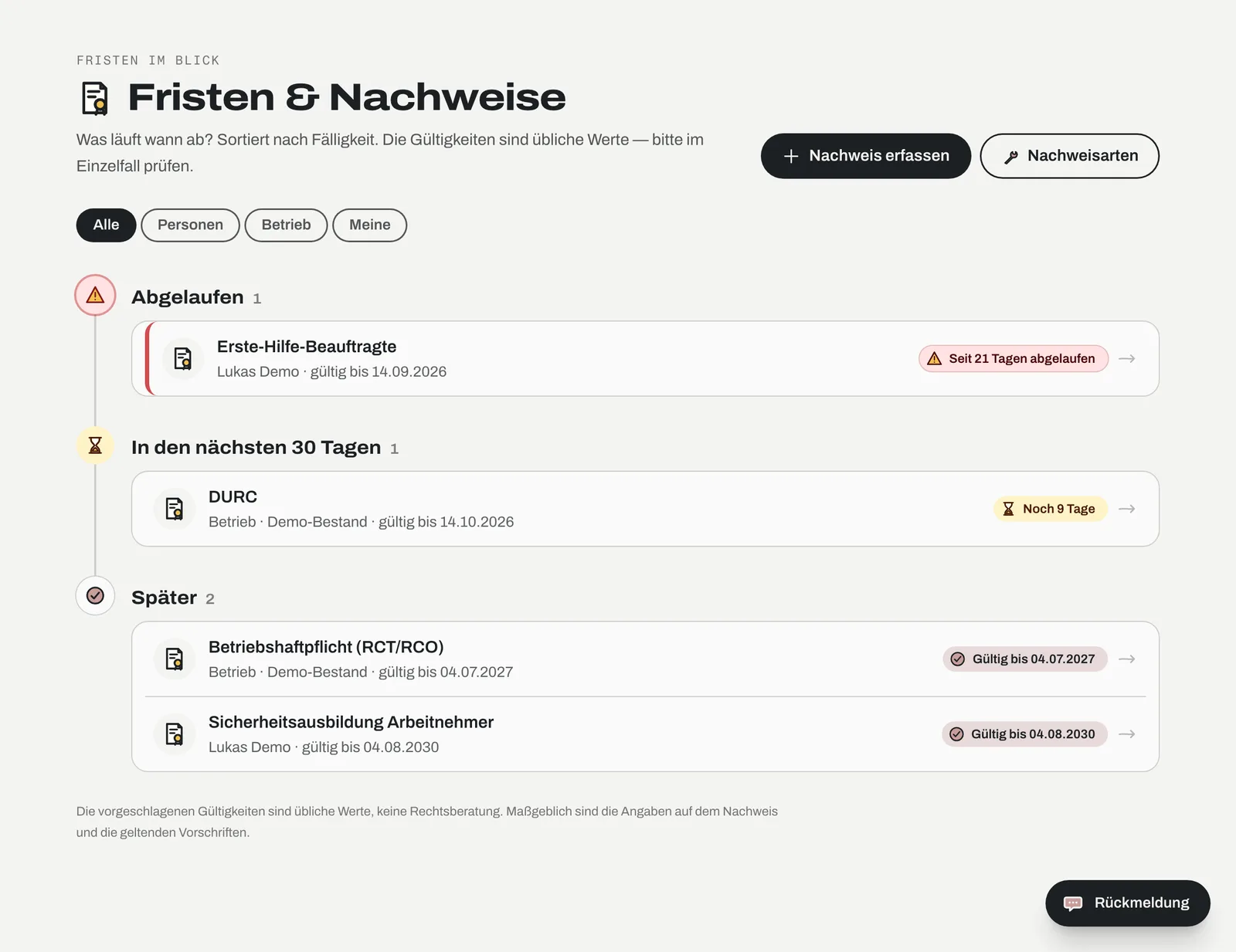Viewport: 1236px width, 952px height.
Task: Open the Erste-Hilfe-Beauftragte entry title
Action: (307, 347)
